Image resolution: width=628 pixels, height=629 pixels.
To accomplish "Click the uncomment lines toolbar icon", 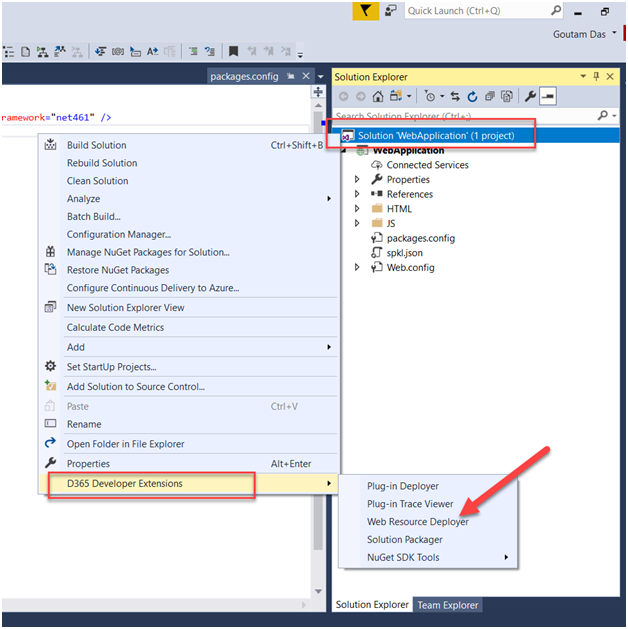I will [210, 51].
